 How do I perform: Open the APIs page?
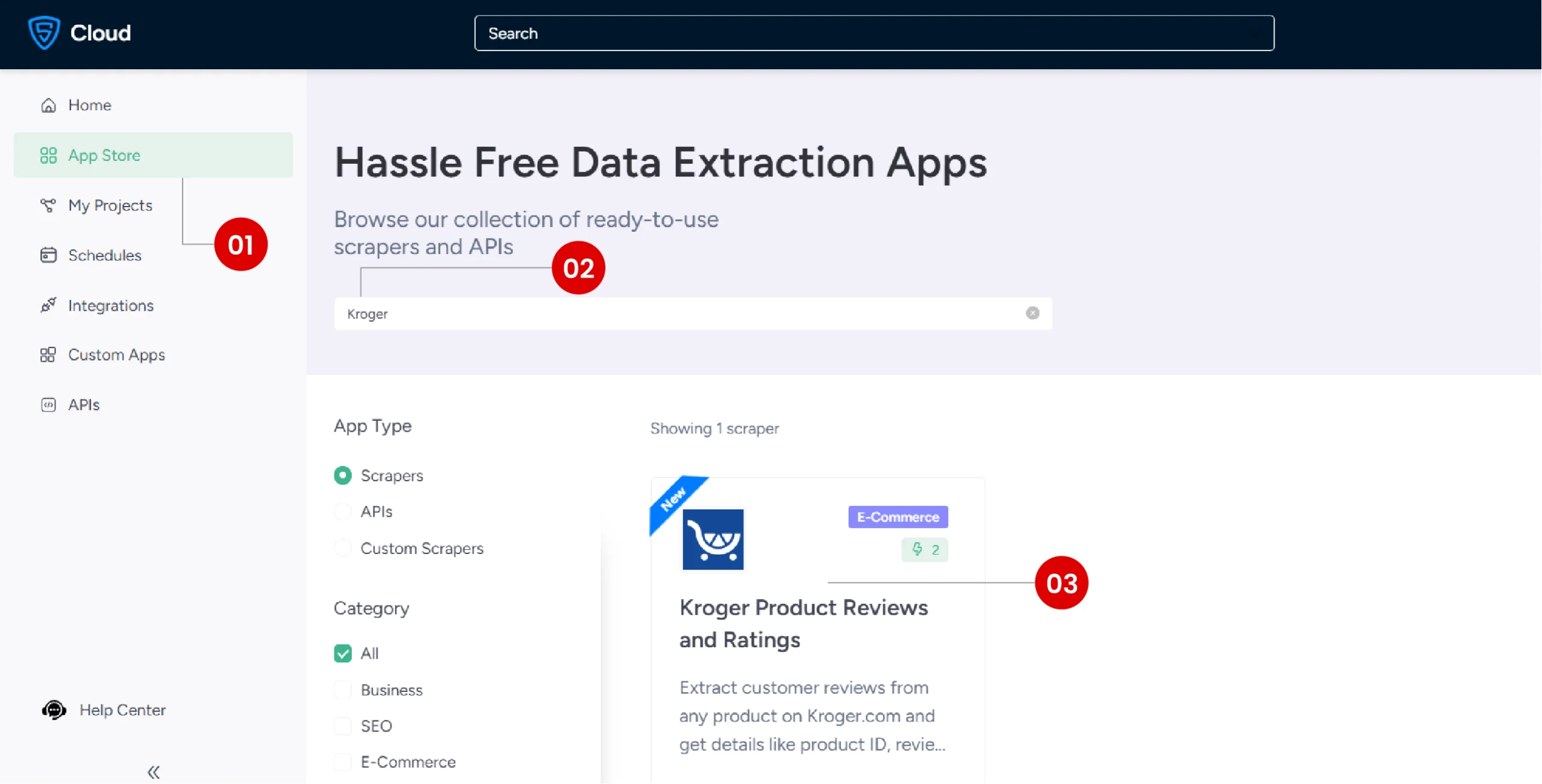pyautogui.click(x=153, y=405)
